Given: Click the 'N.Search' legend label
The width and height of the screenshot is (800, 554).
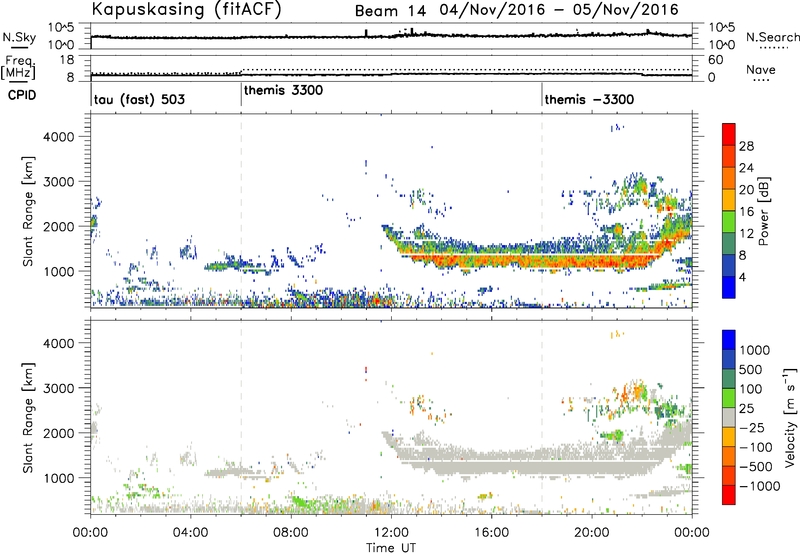Looking at the screenshot, I should click(x=772, y=37).
